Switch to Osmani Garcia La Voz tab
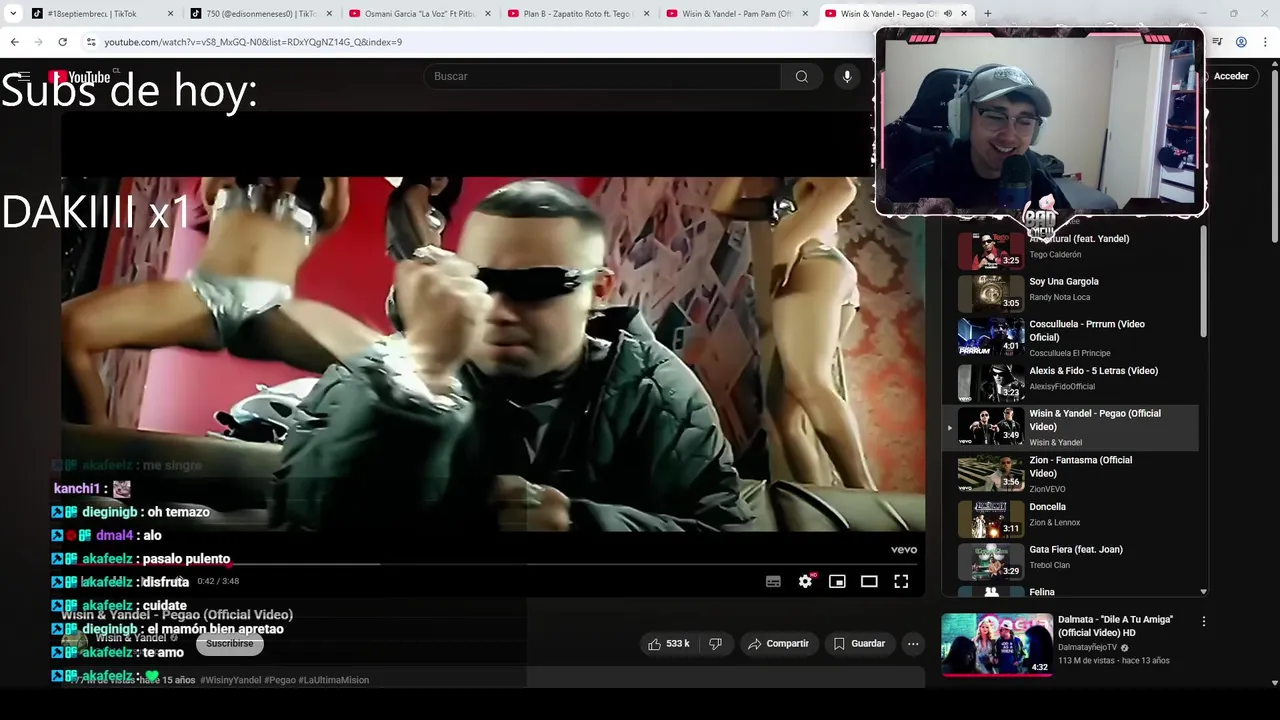 point(420,14)
